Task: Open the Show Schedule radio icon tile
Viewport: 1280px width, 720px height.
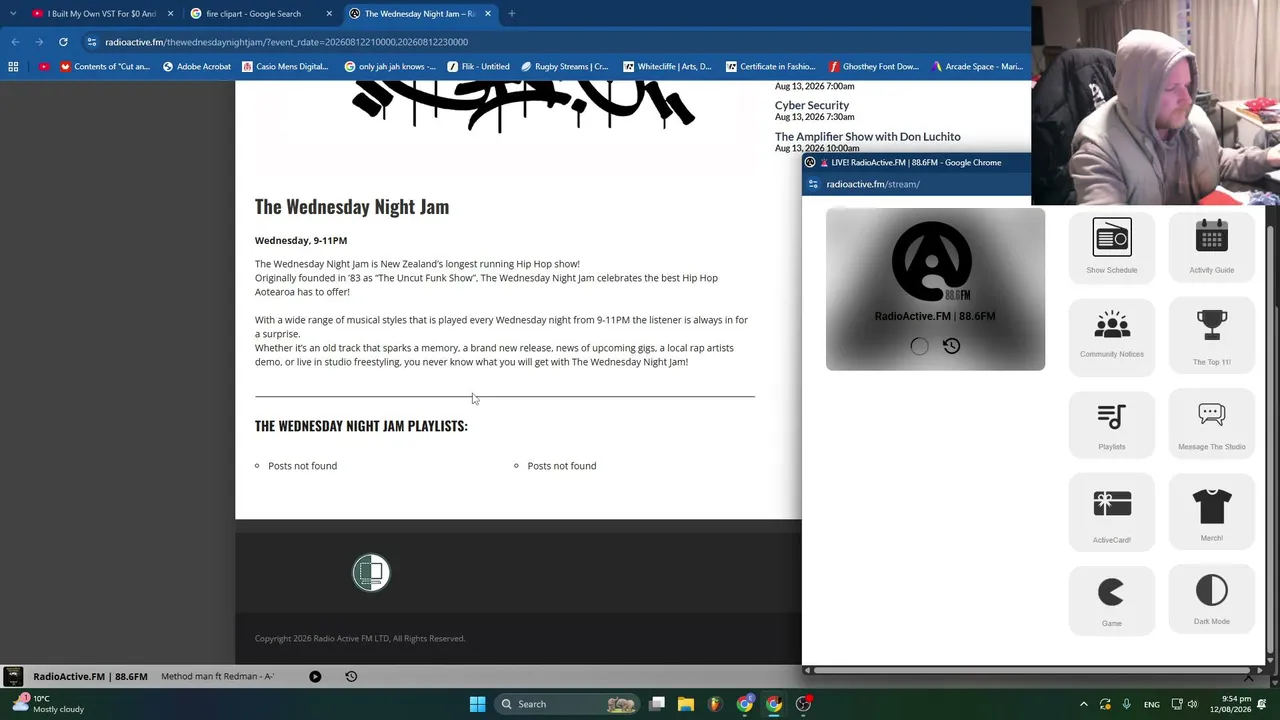Action: pyautogui.click(x=1111, y=247)
